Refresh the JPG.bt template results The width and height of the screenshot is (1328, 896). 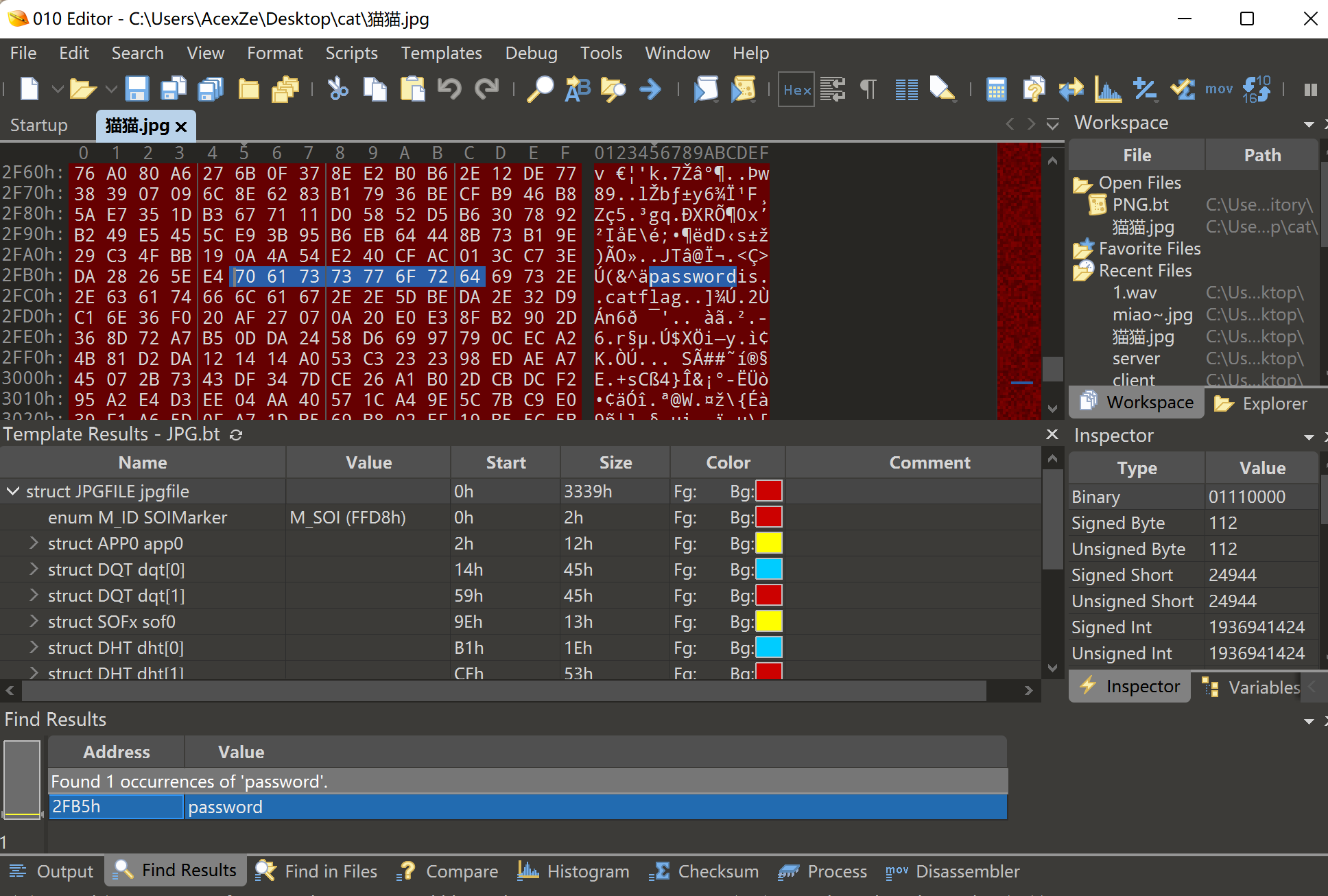[x=236, y=435]
